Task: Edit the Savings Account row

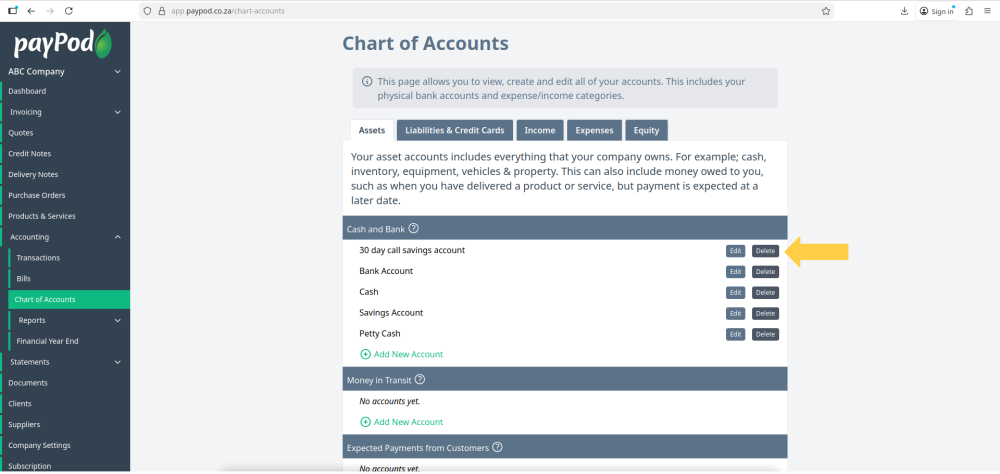Action: [x=735, y=313]
